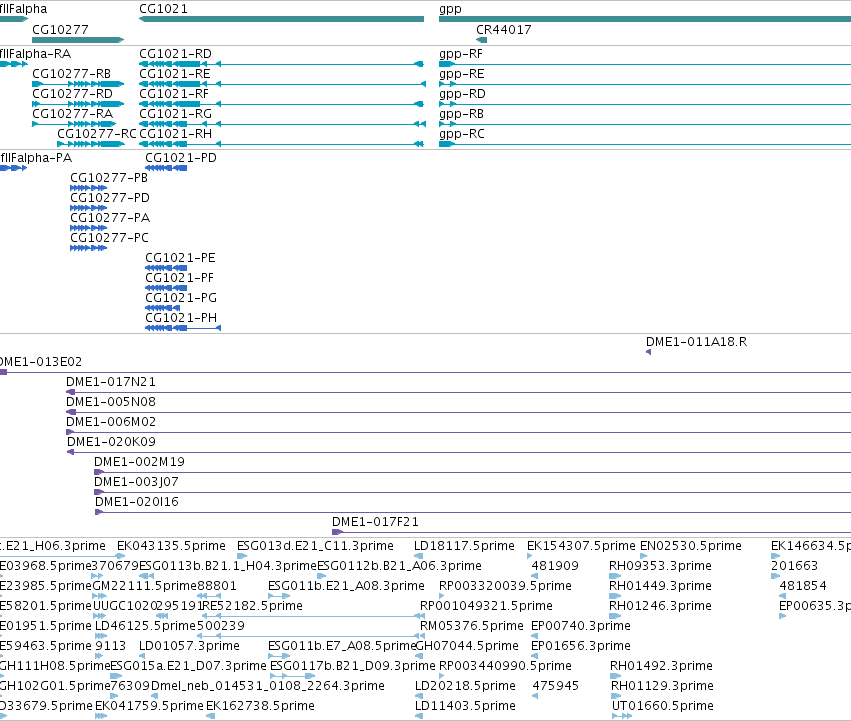Select protein CG1021-PE
This screenshot has height=721, width=851.
click(166, 268)
